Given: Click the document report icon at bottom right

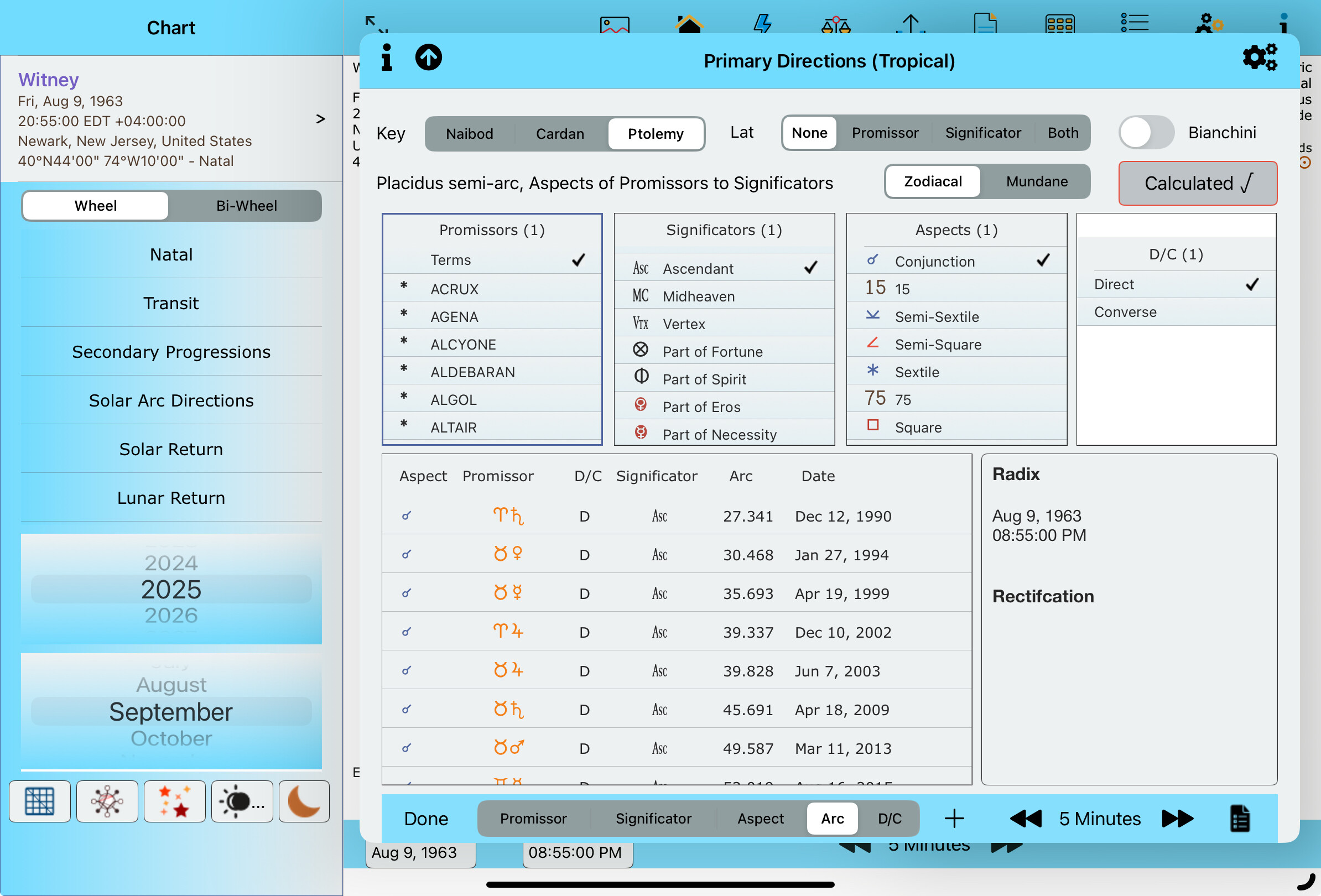Looking at the screenshot, I should (x=1239, y=818).
